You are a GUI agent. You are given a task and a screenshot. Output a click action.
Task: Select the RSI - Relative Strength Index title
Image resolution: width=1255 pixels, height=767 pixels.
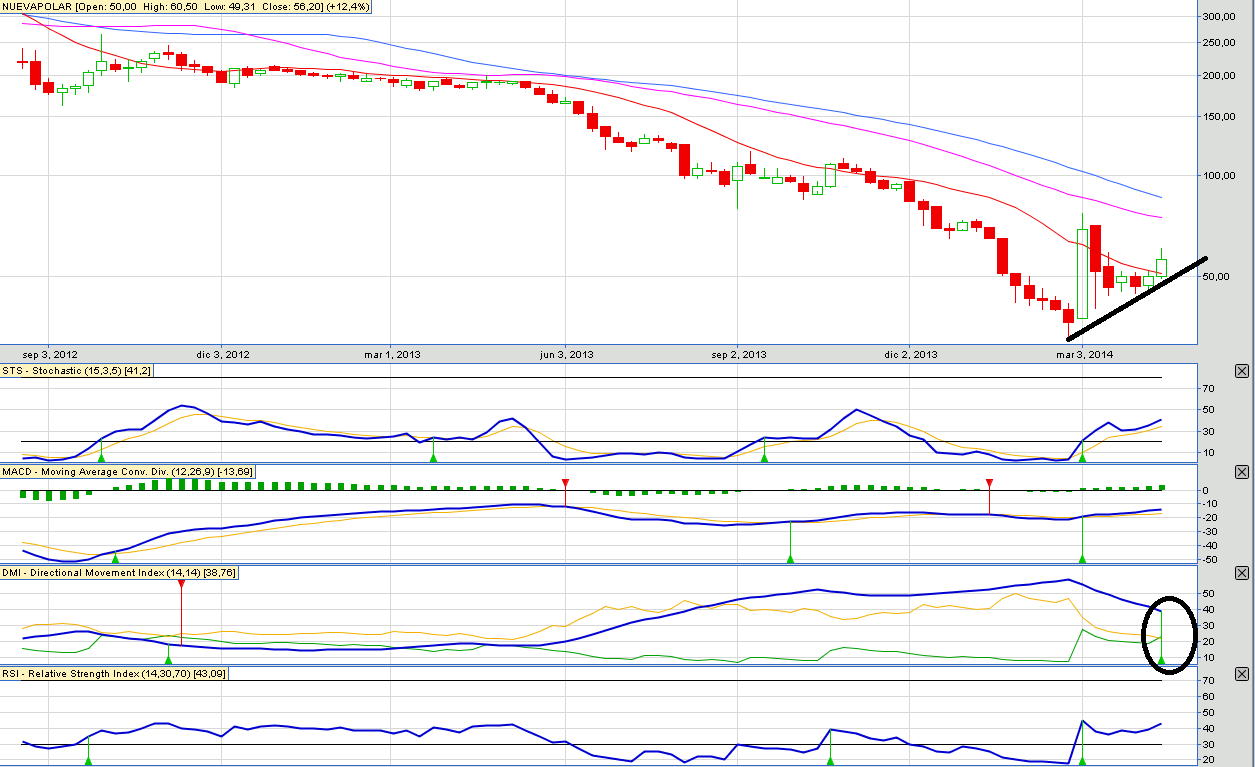(x=118, y=674)
